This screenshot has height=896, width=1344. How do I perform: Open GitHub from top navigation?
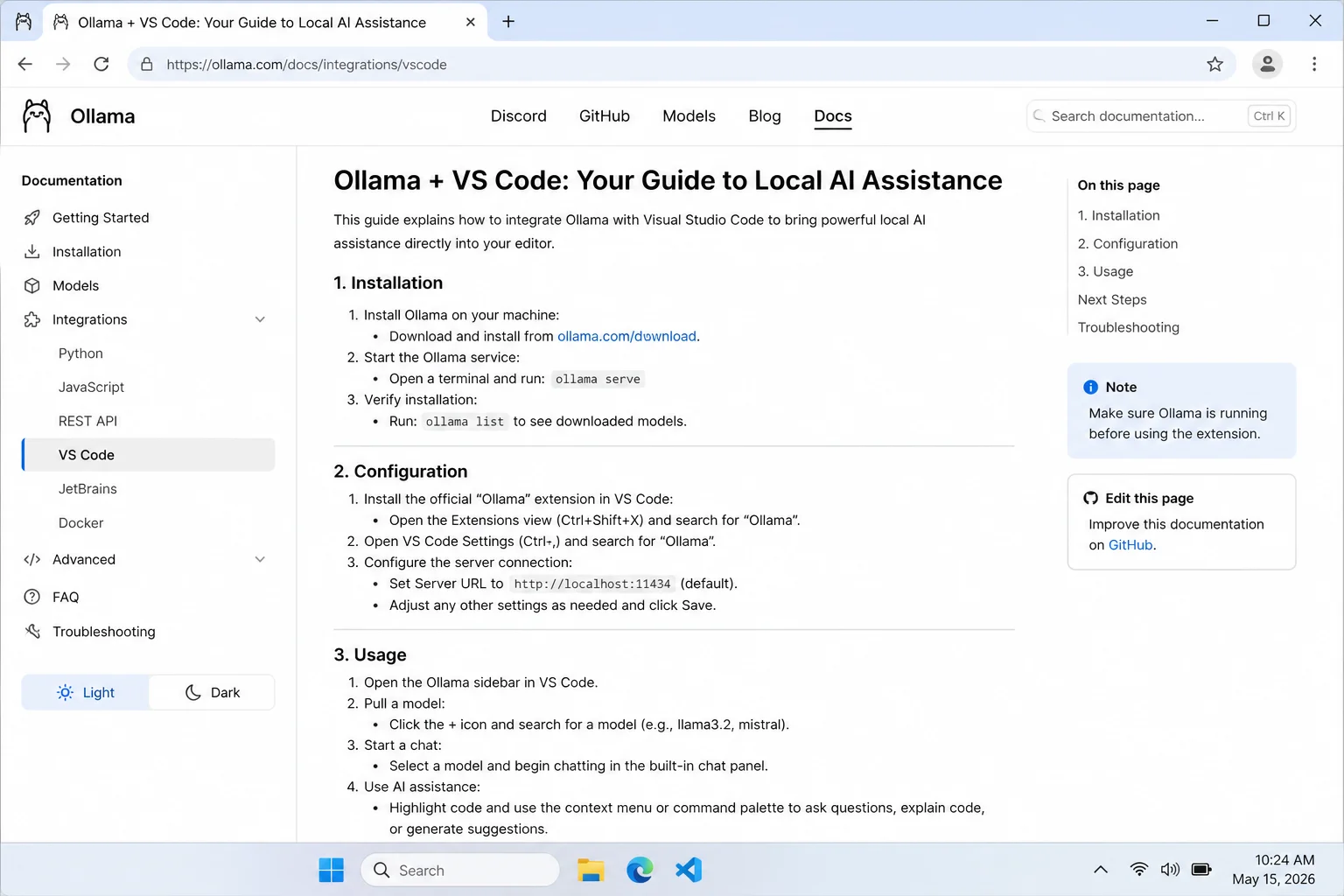(x=605, y=115)
